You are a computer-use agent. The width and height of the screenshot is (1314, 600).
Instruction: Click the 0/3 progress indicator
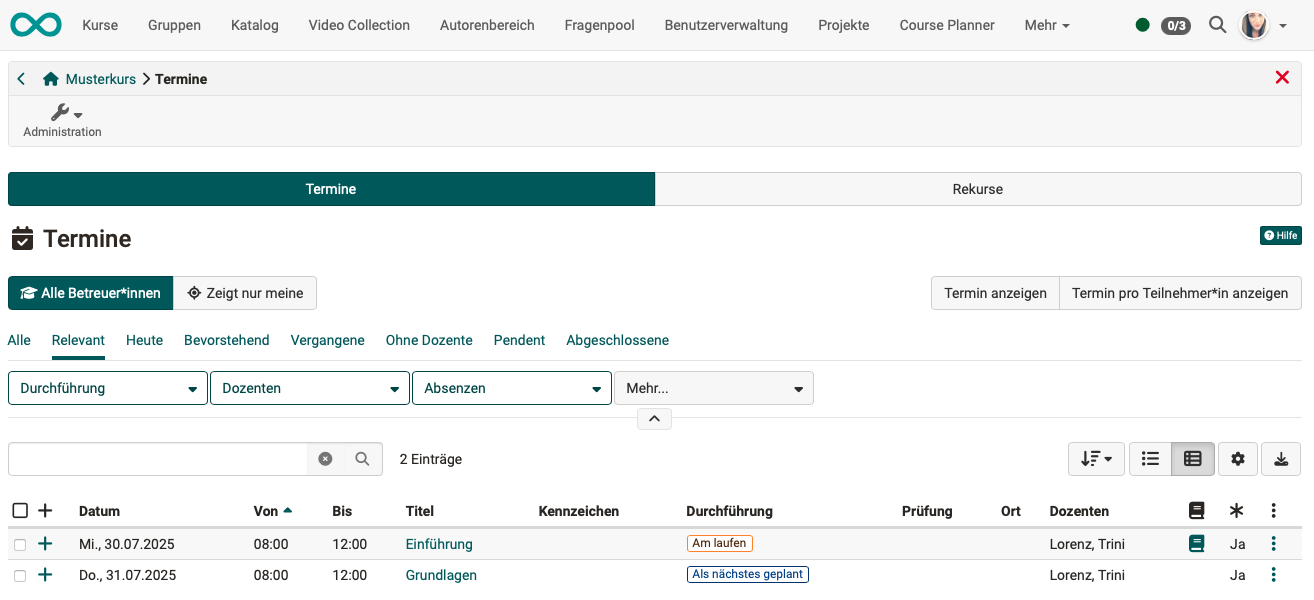(1175, 25)
